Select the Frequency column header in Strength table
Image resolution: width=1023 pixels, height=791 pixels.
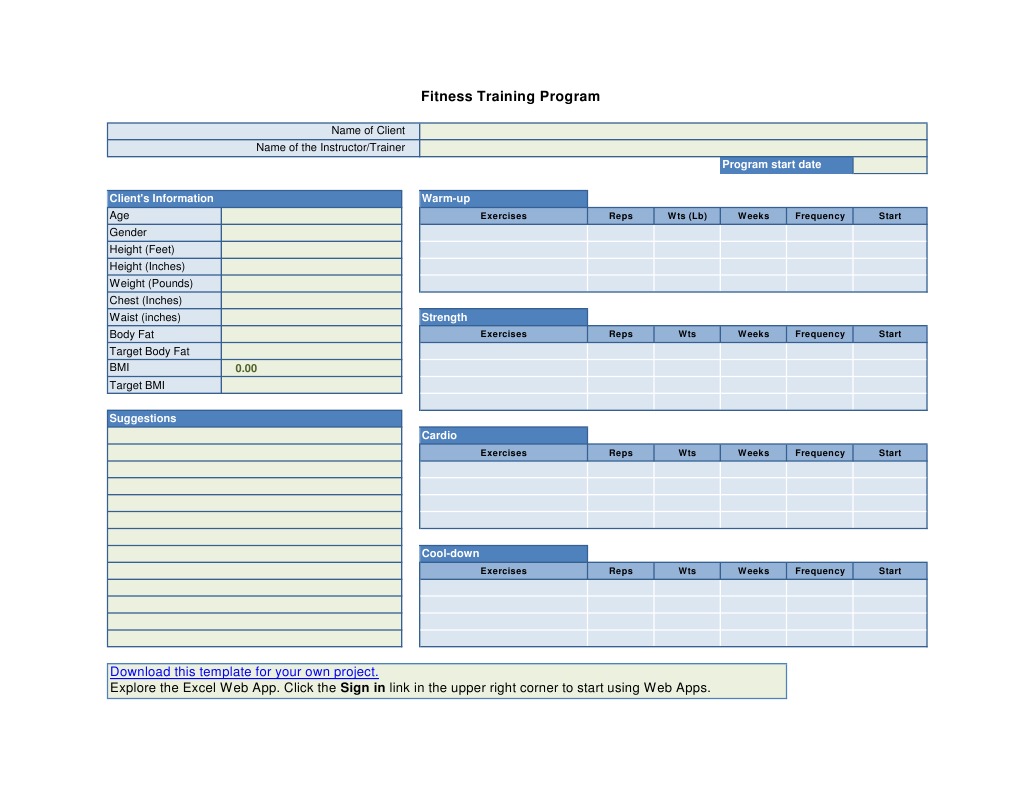(x=819, y=334)
